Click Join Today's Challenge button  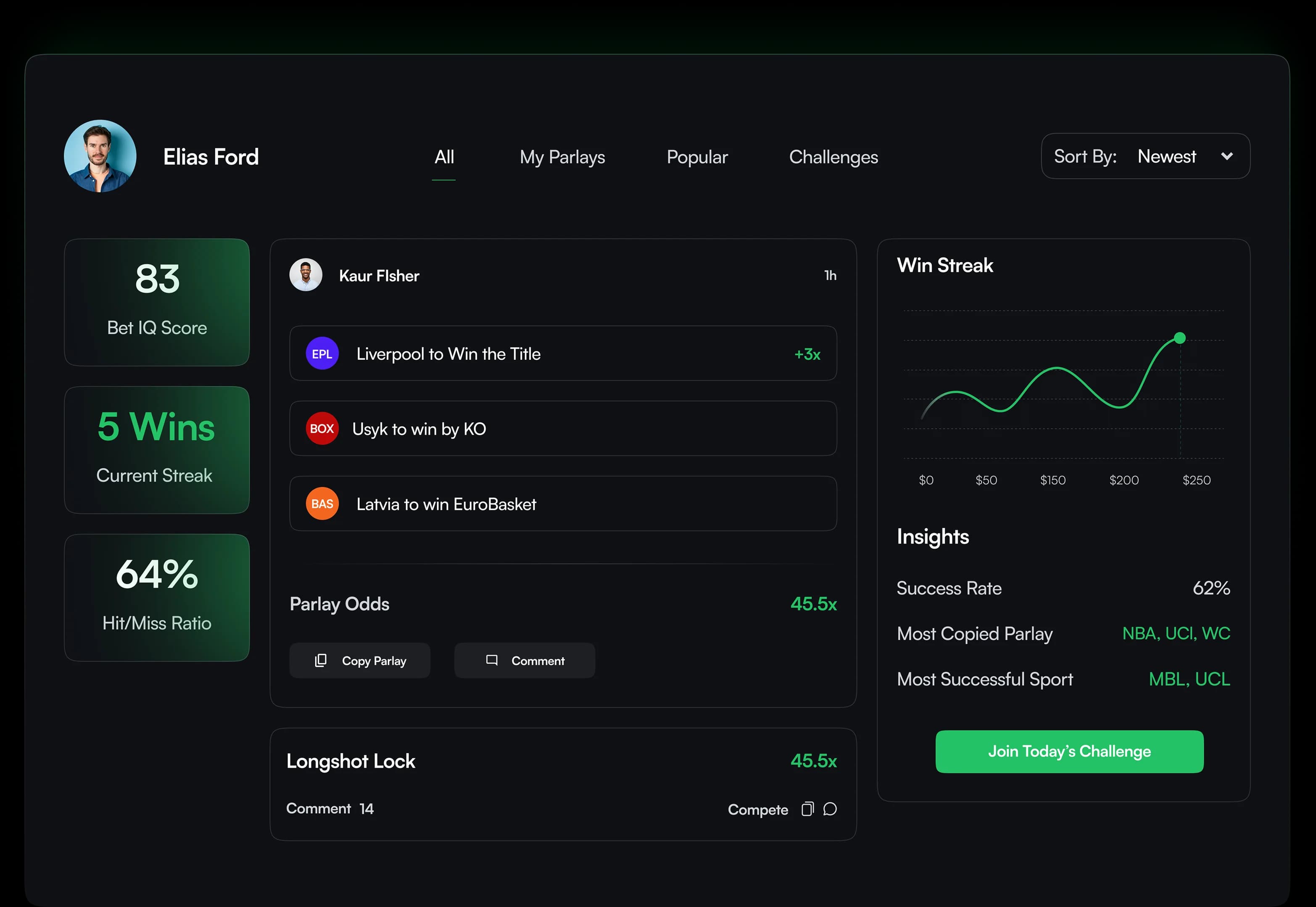pyautogui.click(x=1069, y=751)
